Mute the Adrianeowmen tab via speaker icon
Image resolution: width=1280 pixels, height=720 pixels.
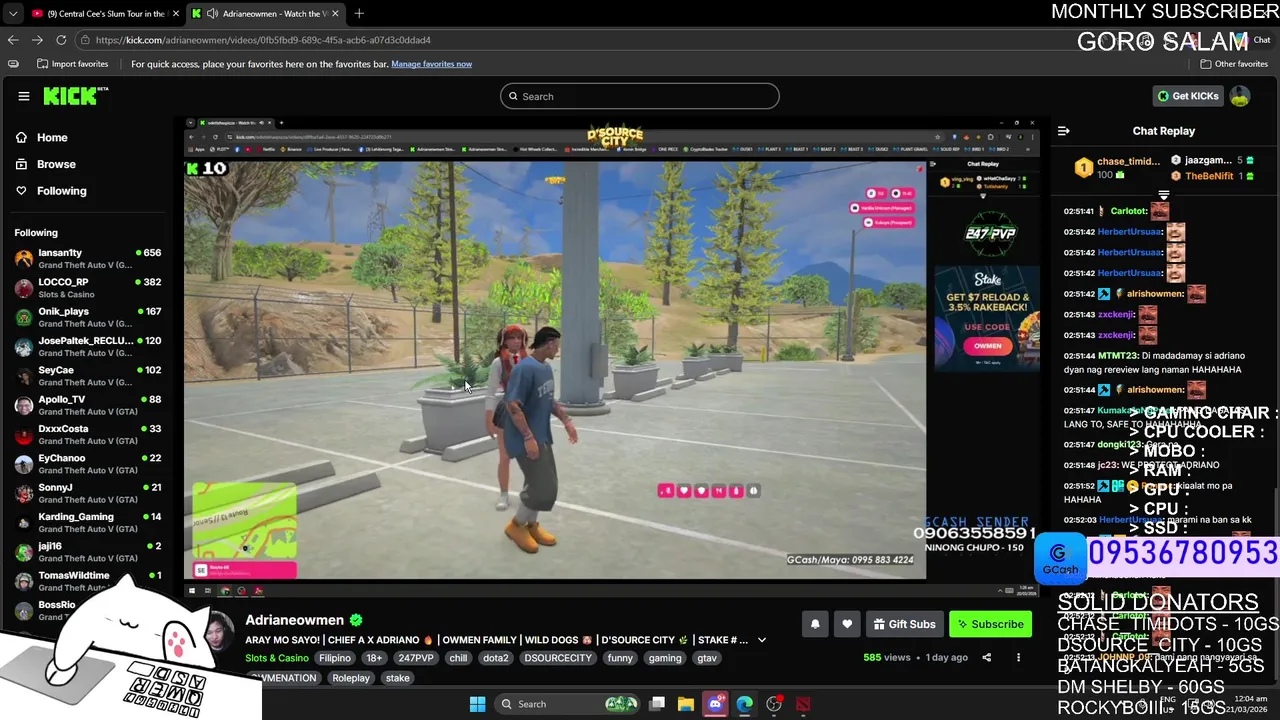click(x=213, y=13)
